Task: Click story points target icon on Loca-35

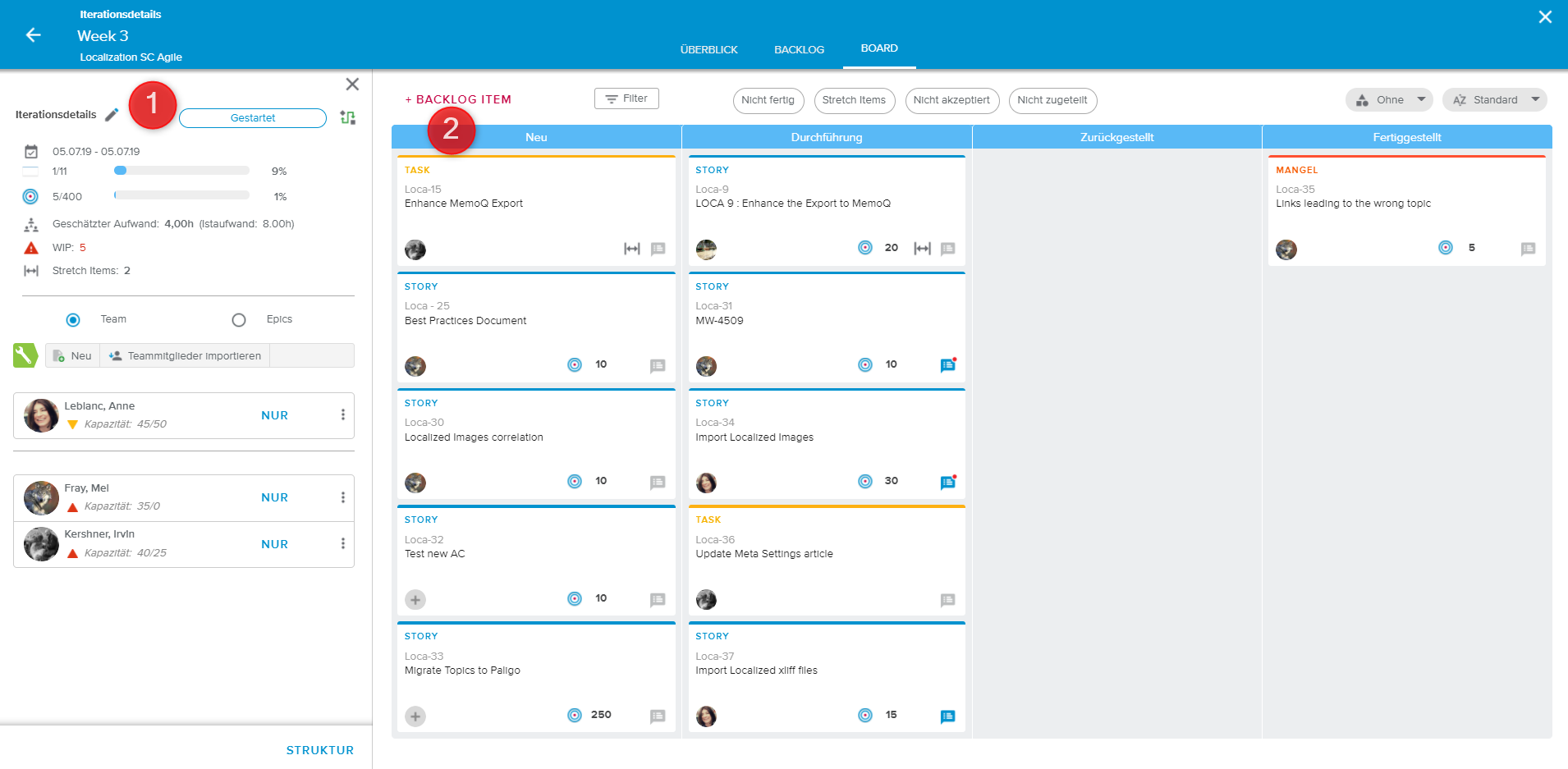Action: tap(1446, 248)
